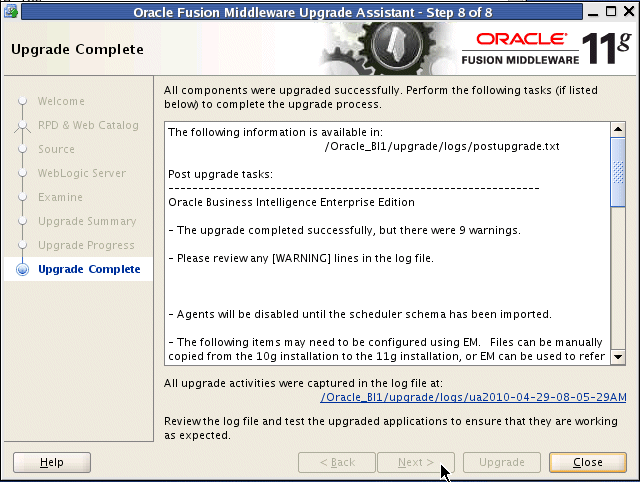Select the RPD & Web Catalog step
The height and width of the screenshot is (482, 640).
pyautogui.click(x=88, y=125)
